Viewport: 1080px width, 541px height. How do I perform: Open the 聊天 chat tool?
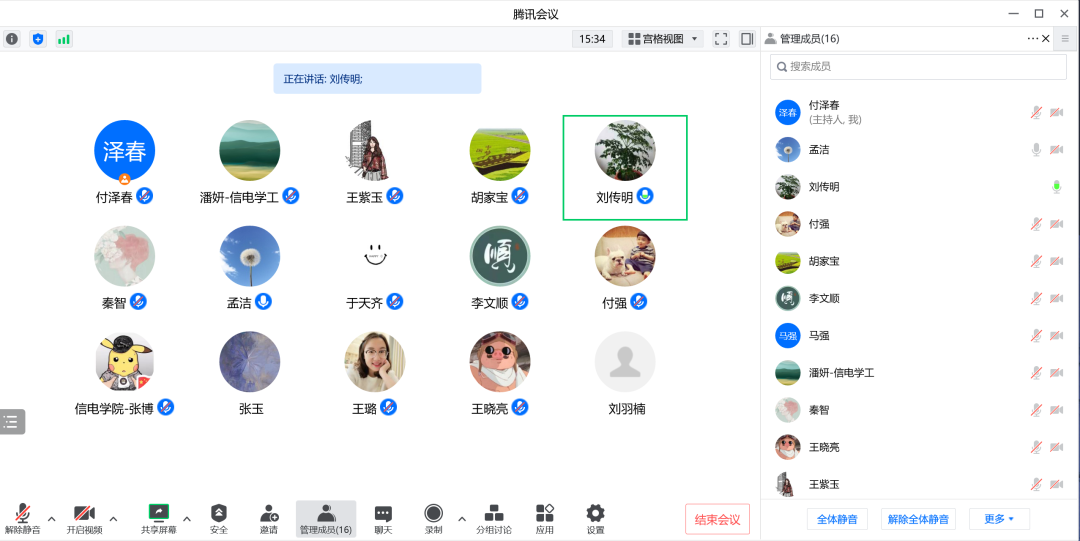point(383,520)
